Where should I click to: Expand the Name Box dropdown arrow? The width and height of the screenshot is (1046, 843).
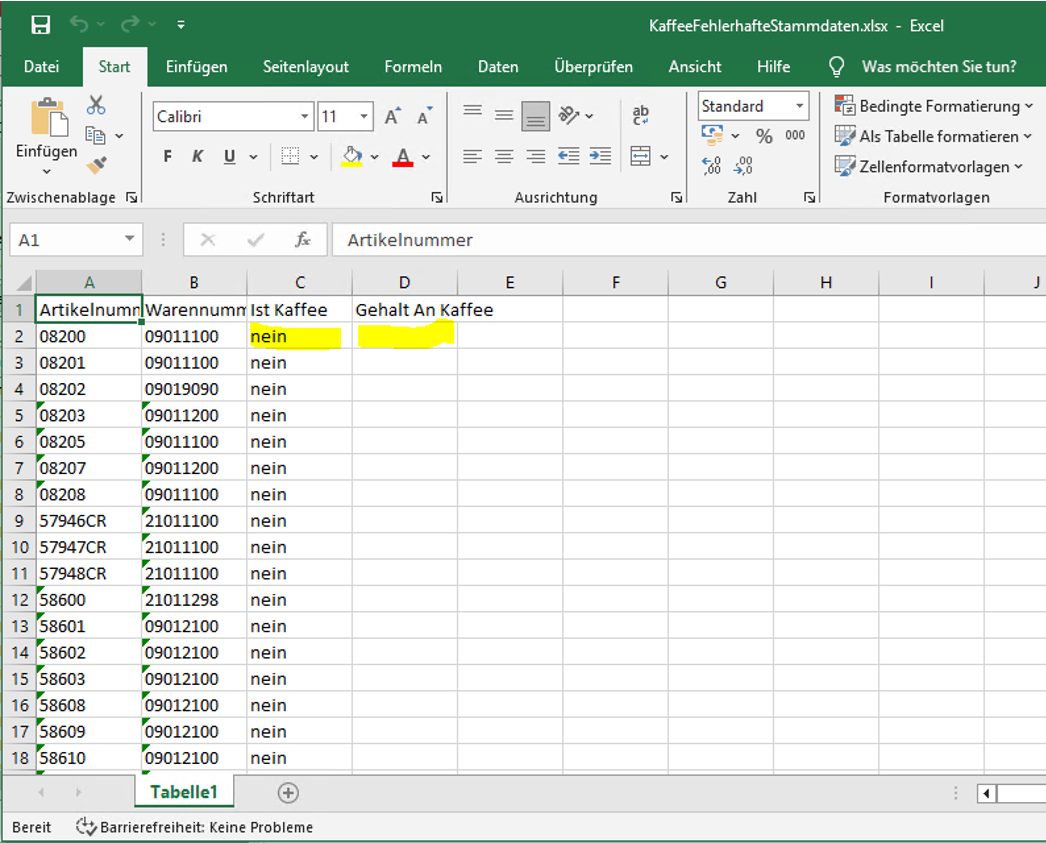pyautogui.click(x=129, y=240)
